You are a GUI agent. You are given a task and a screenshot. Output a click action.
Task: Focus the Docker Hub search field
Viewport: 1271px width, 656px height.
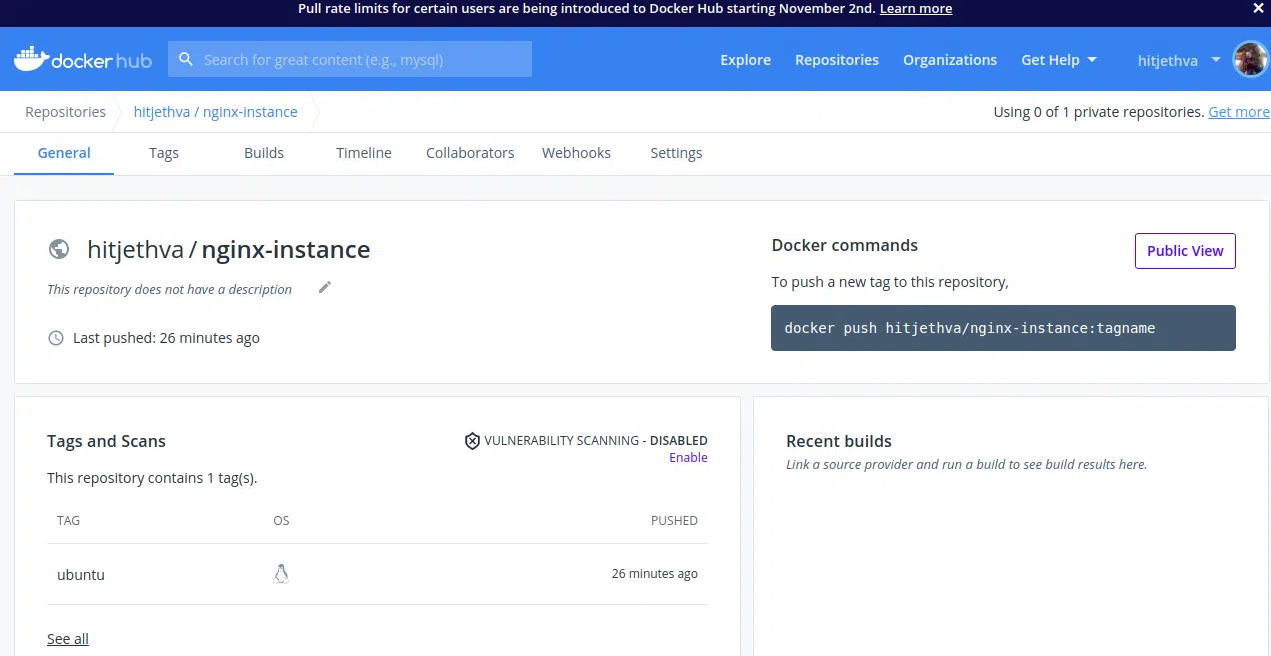click(x=360, y=60)
